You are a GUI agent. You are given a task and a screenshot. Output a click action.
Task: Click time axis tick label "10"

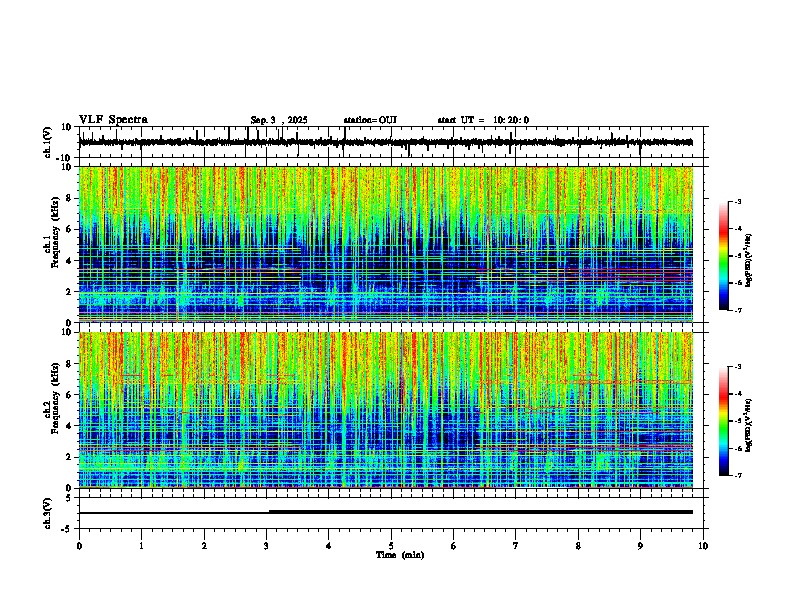[703, 546]
